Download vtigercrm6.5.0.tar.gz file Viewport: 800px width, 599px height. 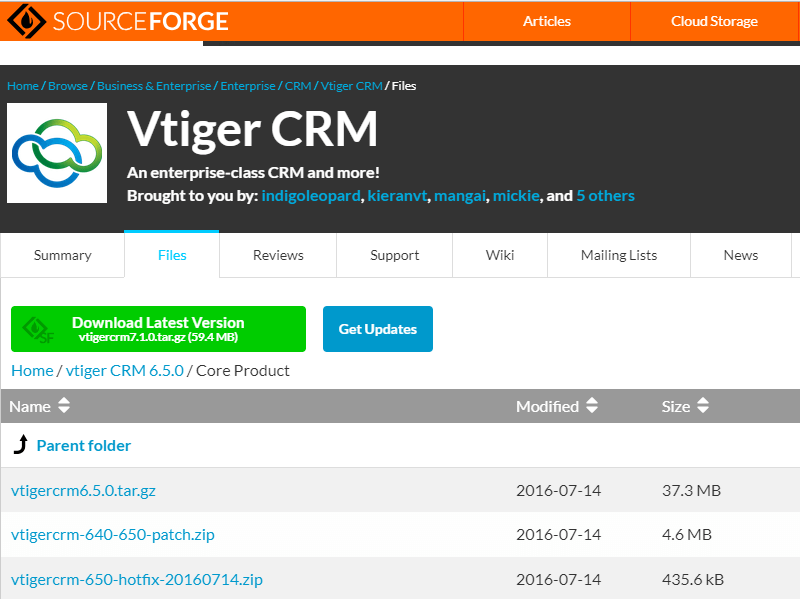pyautogui.click(x=83, y=491)
